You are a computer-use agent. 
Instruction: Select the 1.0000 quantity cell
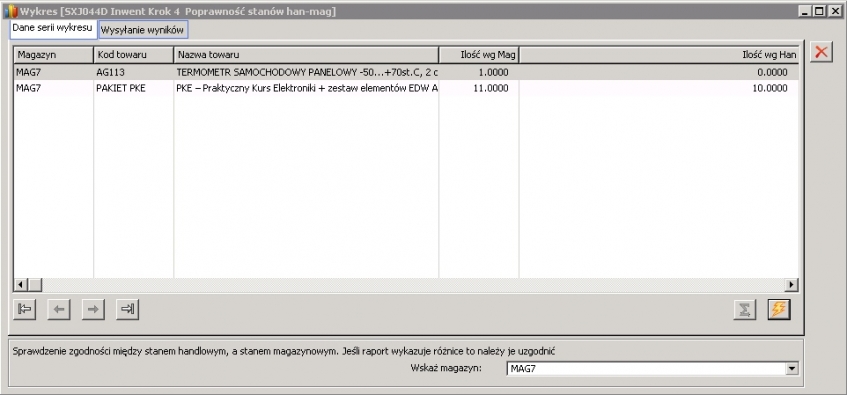click(479, 72)
